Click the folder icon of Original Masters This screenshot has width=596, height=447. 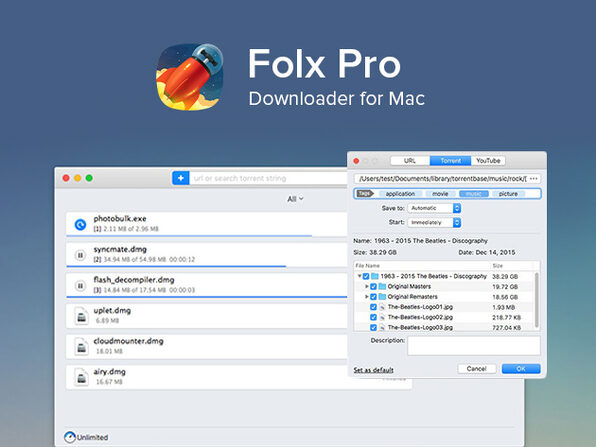[x=382, y=286]
